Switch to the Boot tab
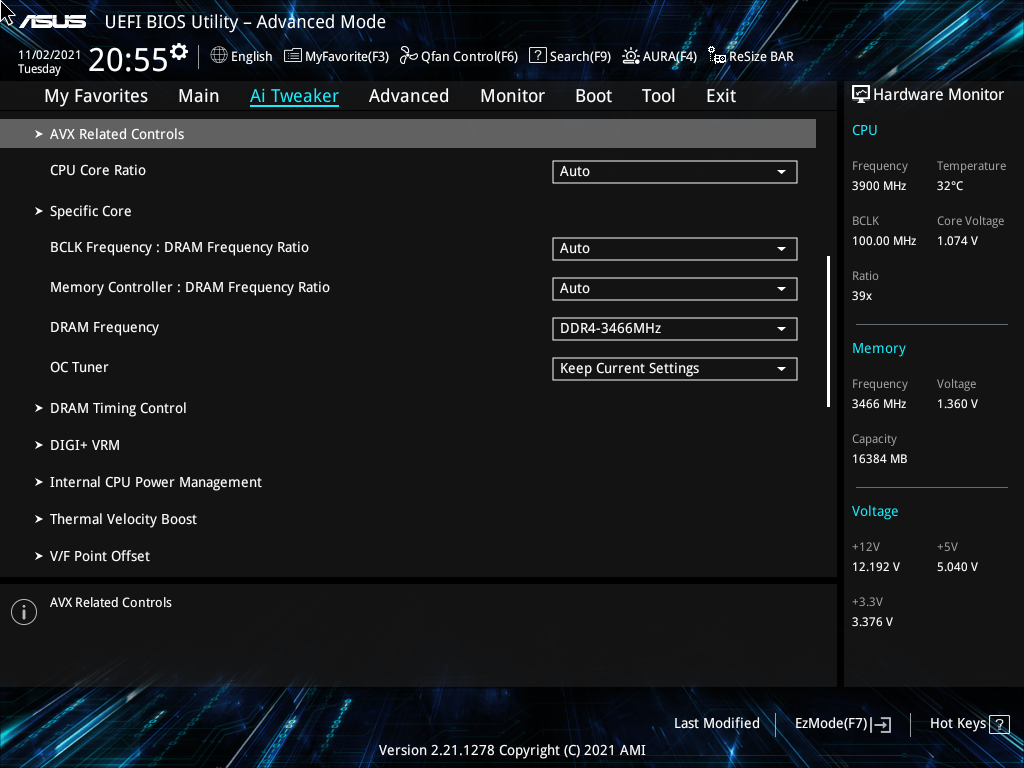 pyautogui.click(x=593, y=96)
